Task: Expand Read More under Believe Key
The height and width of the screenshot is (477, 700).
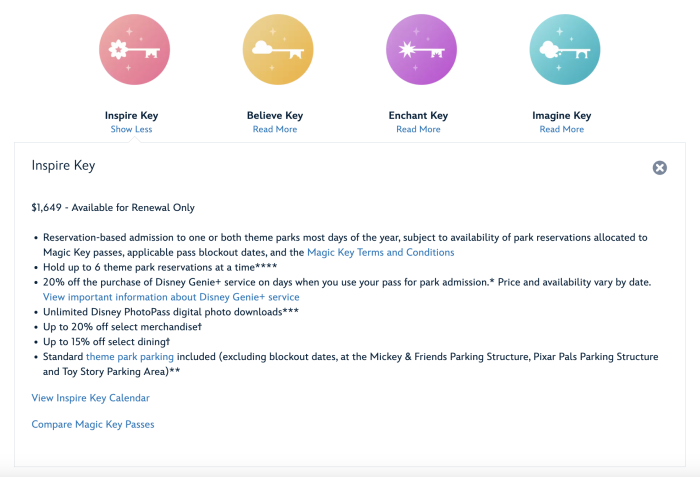Action: pyautogui.click(x=276, y=129)
